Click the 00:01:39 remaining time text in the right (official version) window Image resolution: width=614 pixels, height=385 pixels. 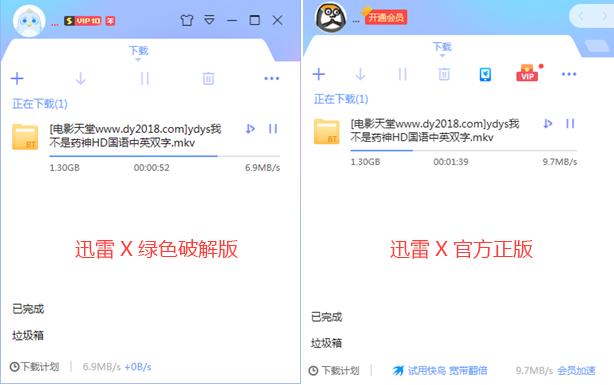tap(451, 162)
